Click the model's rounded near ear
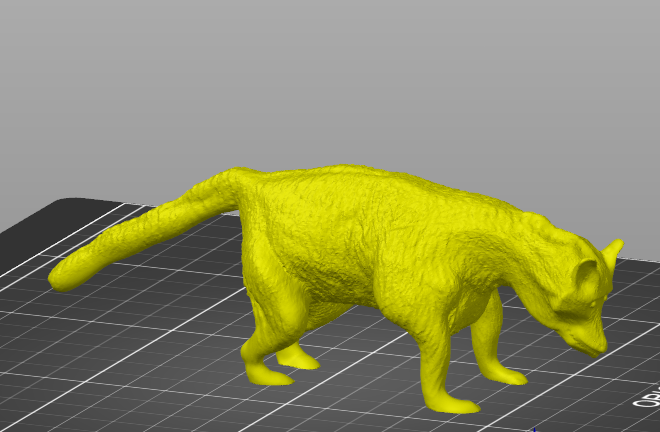660x432 pixels. [587, 276]
